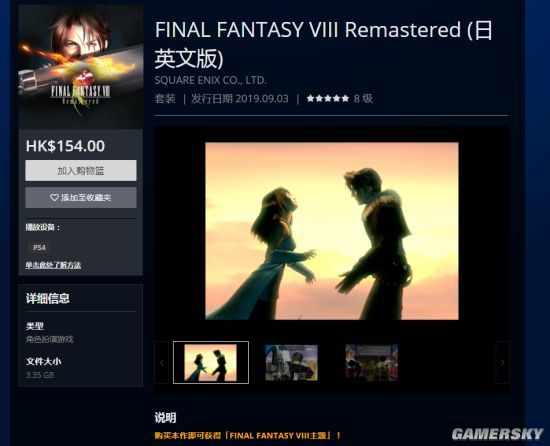Show previous screenshots with left carousel arrow
This screenshot has height=446, width=550.
pos(162,363)
